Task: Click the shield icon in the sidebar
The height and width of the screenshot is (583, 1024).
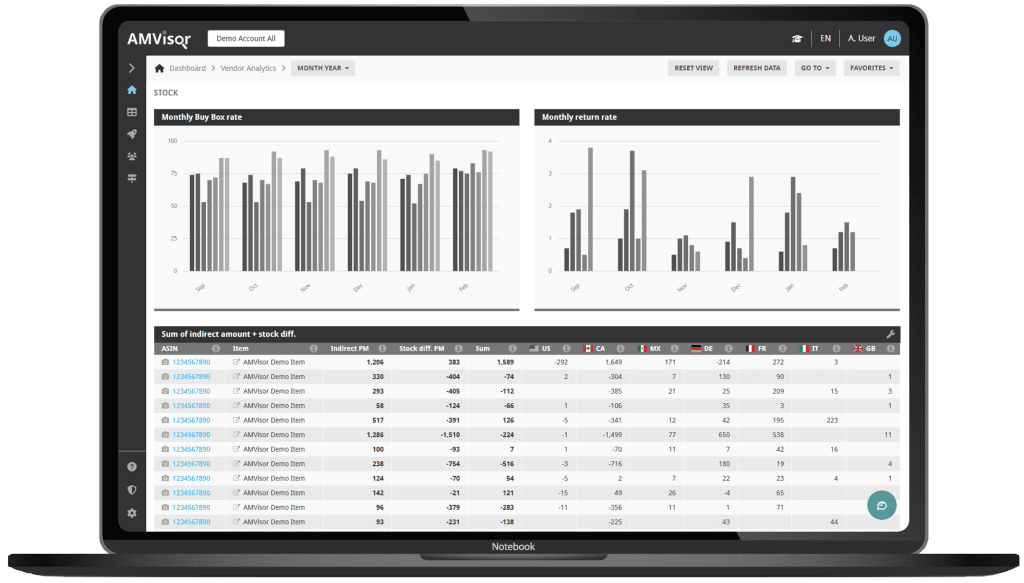Action: pos(131,489)
